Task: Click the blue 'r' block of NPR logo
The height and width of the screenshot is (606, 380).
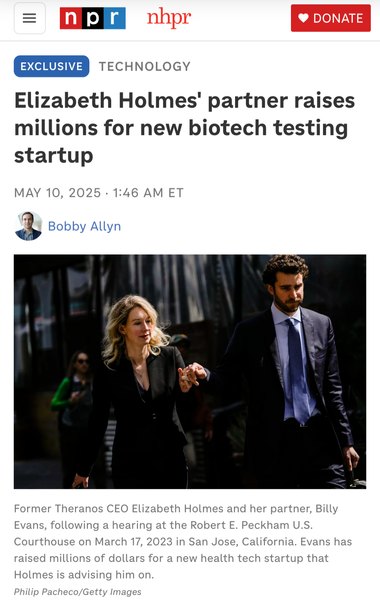Action: 115,18
